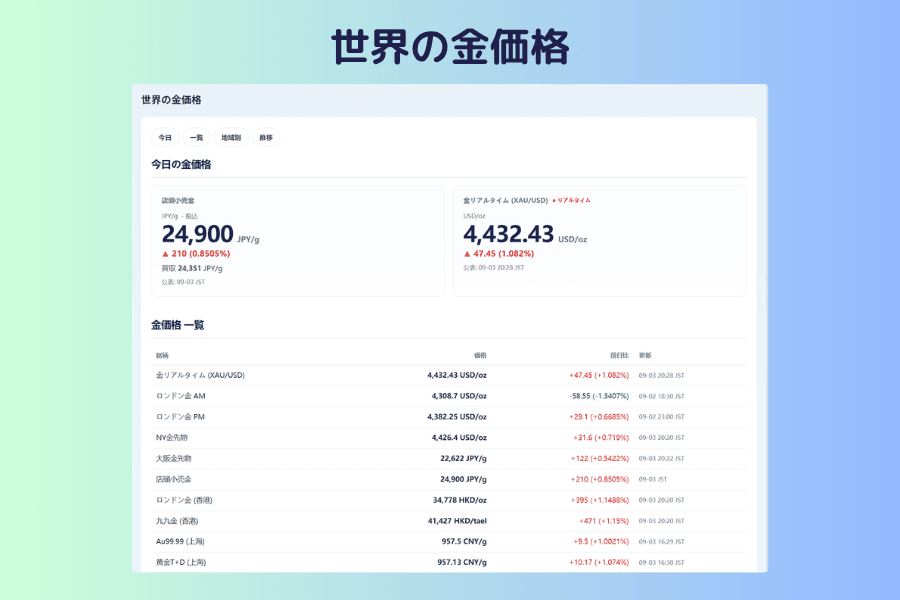Click the 22,622 JPY/g price cell
The height and width of the screenshot is (600, 900).
pos(463,458)
